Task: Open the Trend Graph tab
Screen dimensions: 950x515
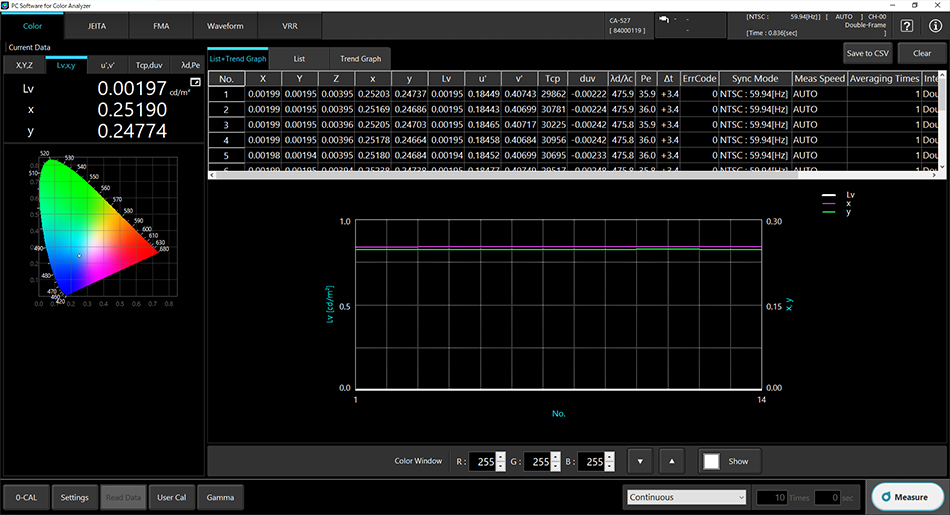Action: [x=360, y=59]
